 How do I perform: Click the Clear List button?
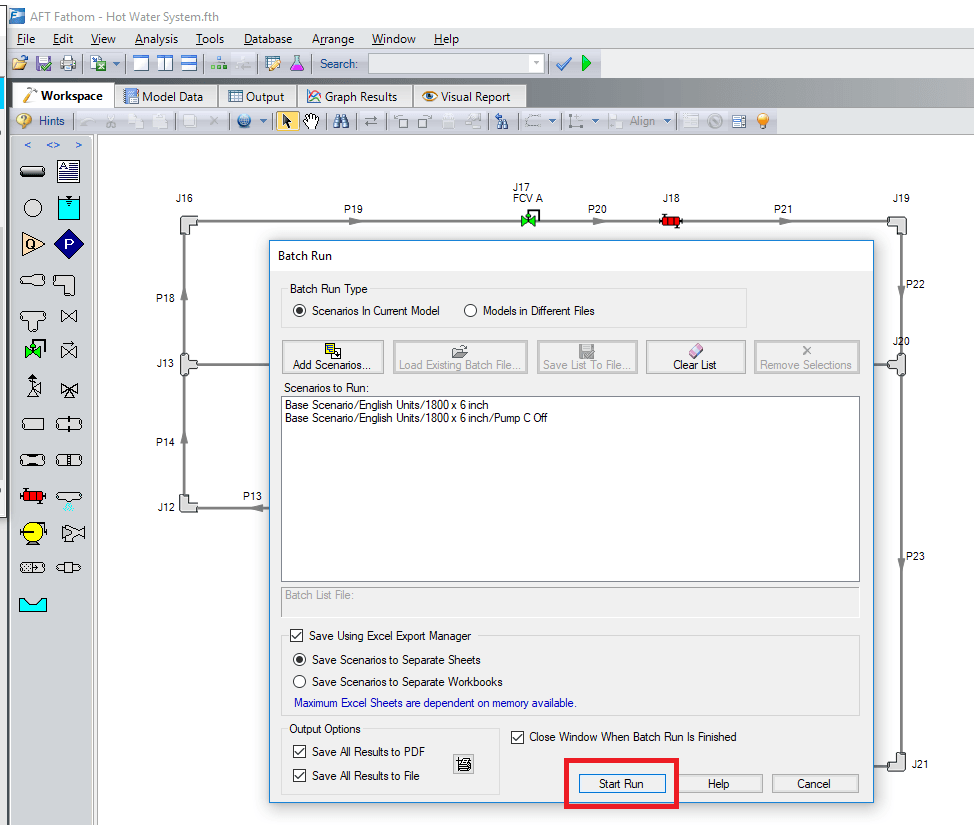point(695,357)
